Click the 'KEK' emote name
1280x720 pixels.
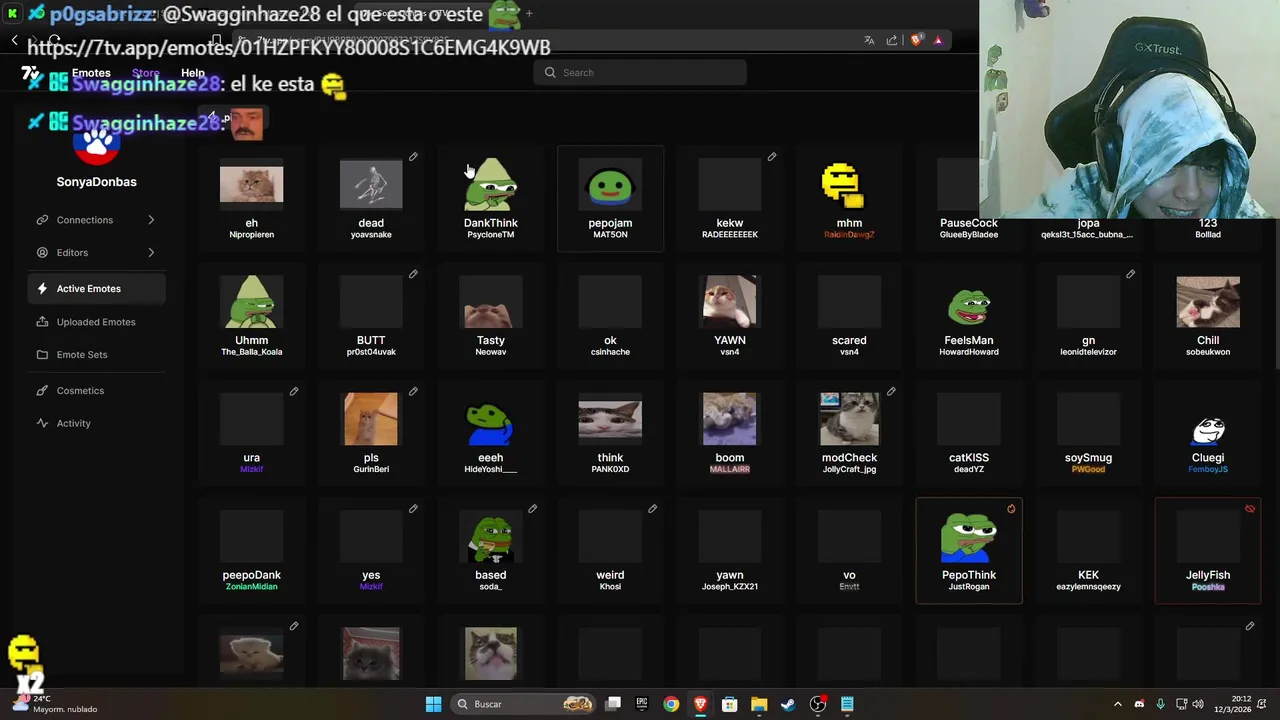pyautogui.click(x=1089, y=575)
